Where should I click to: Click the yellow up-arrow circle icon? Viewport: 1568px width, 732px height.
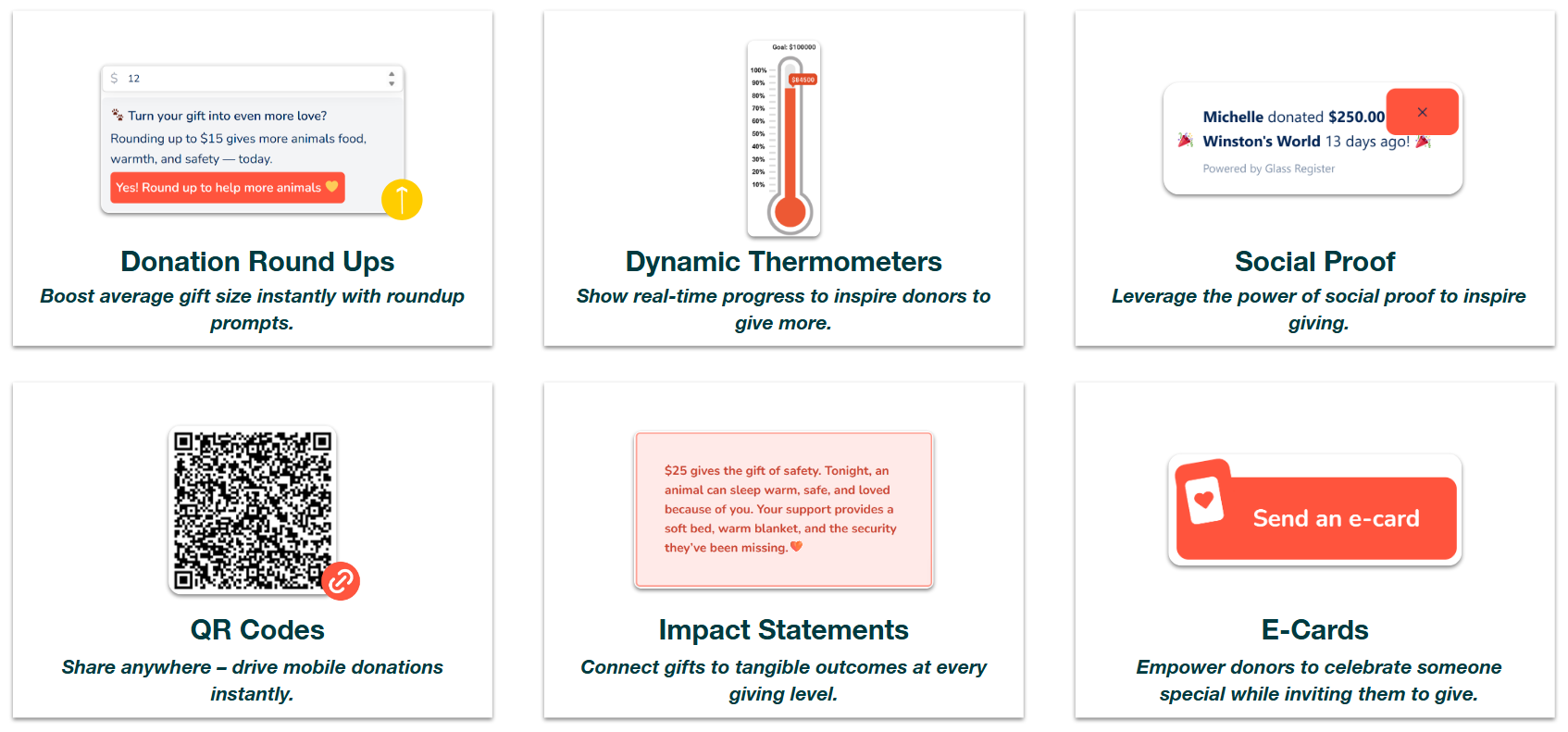(x=402, y=199)
